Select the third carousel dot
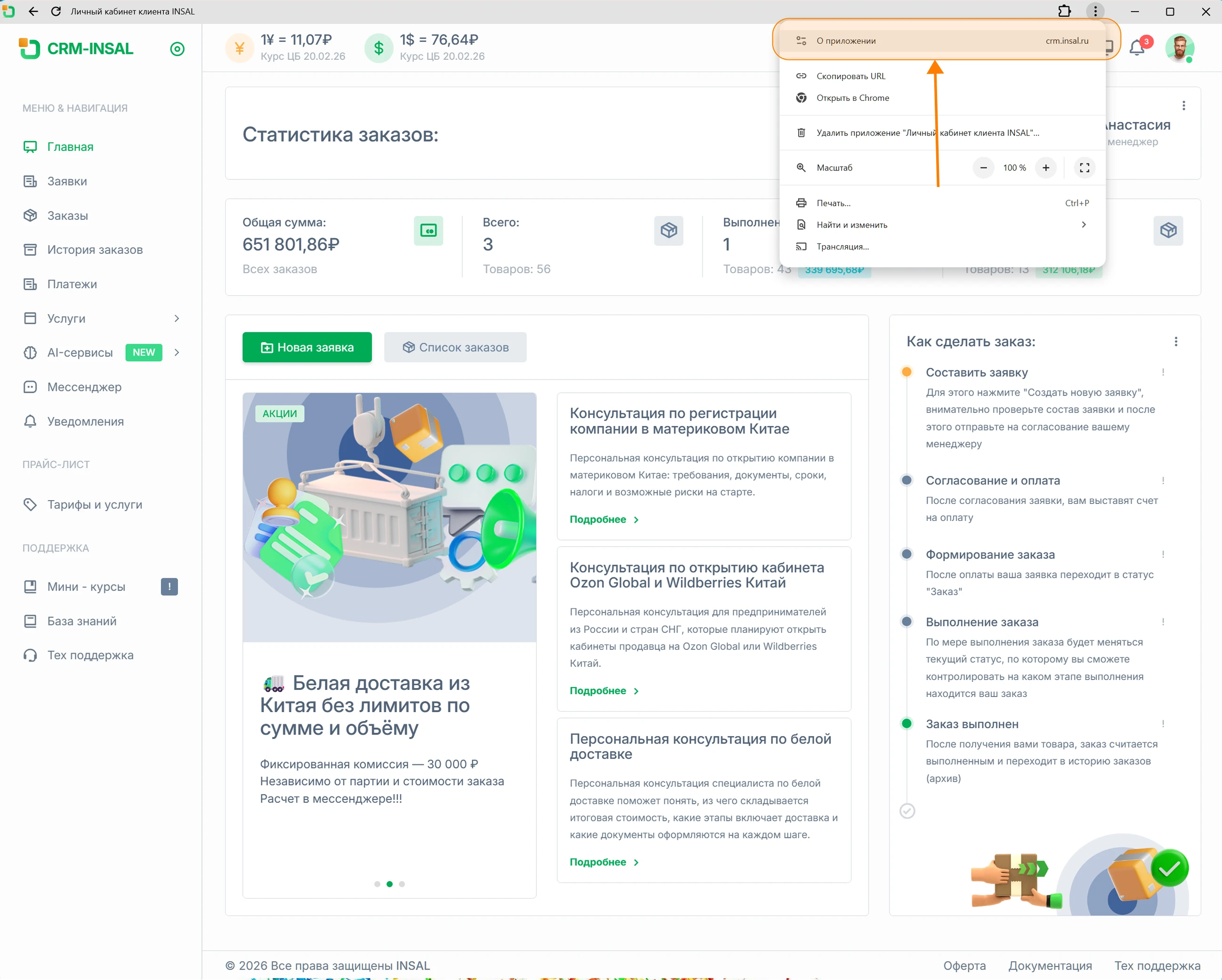This screenshot has height=980, width=1222. tap(402, 883)
